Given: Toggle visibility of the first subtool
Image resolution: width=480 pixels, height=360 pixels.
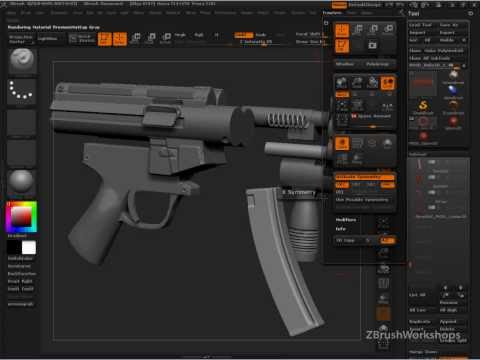Looking at the screenshot, I should pos(432,162).
